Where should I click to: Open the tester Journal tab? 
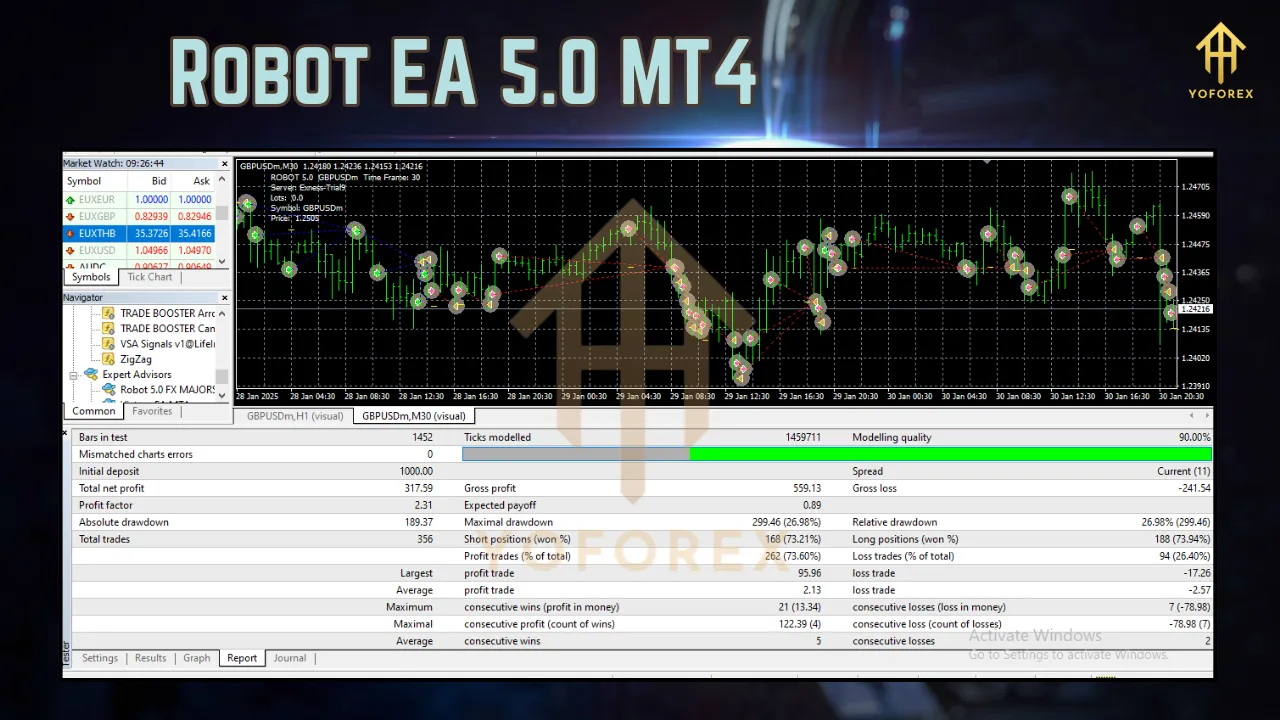(x=290, y=658)
